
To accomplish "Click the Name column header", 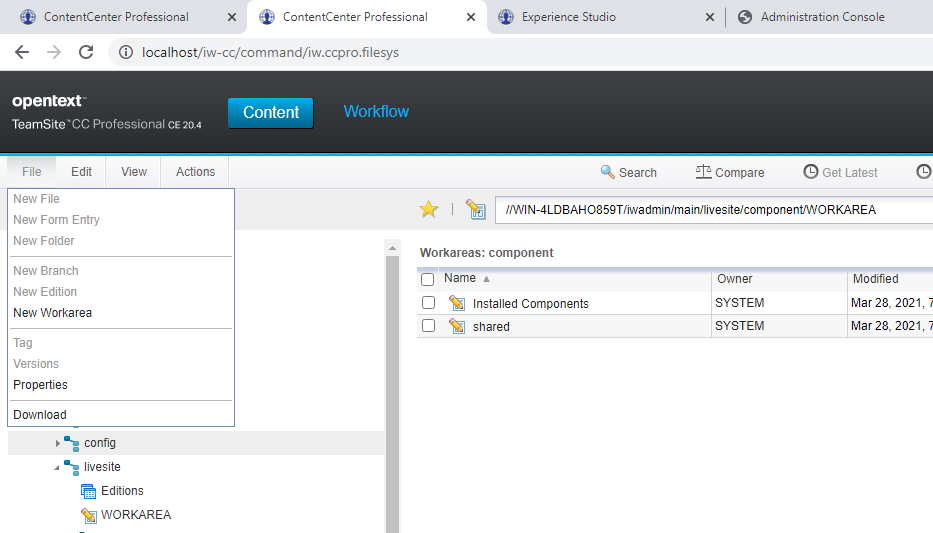I will [x=460, y=278].
